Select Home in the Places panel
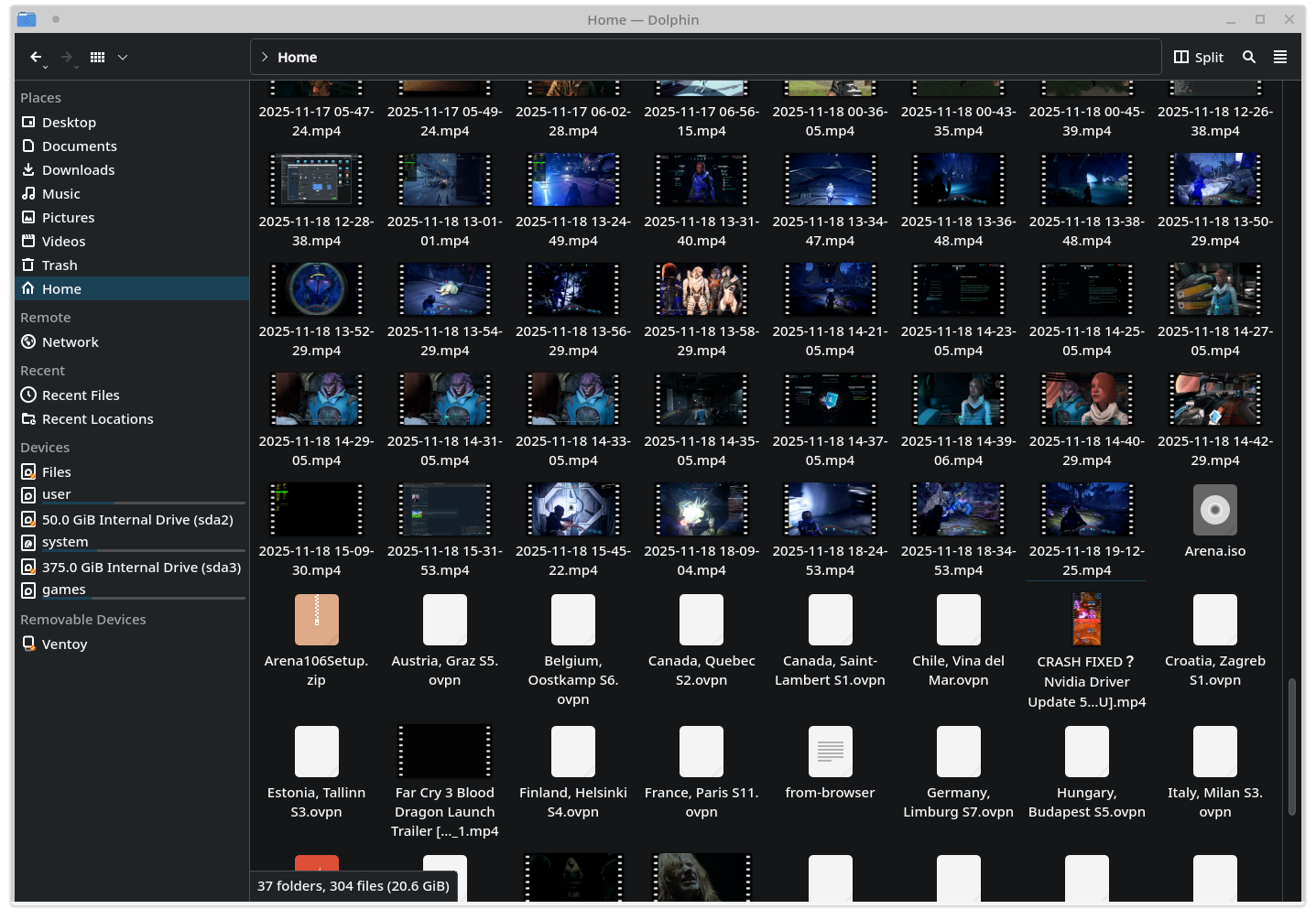Image resolution: width=1316 pixels, height=920 pixels. [132, 288]
